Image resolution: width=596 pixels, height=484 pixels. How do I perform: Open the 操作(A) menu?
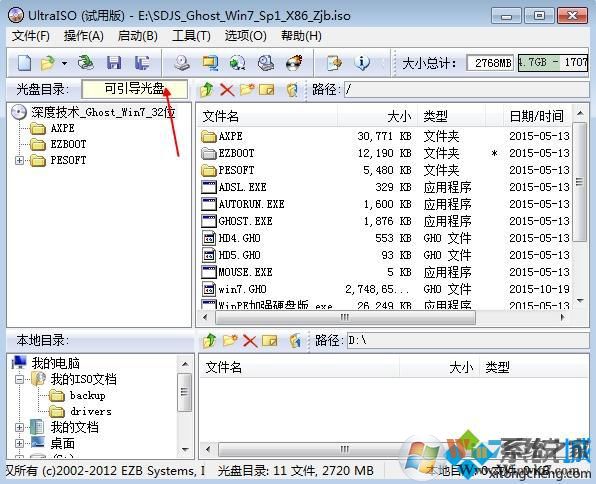click(84, 36)
